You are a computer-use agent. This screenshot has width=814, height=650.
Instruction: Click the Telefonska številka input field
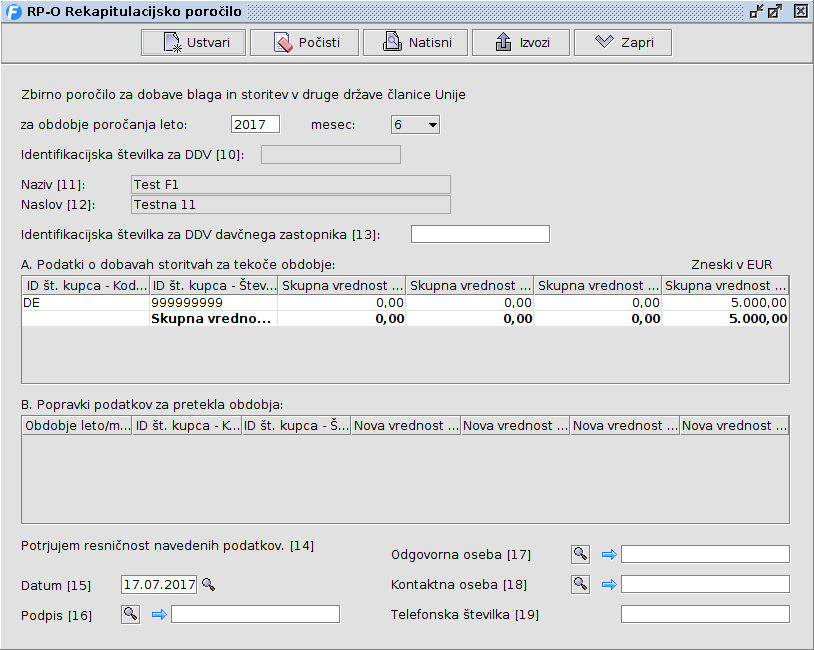(705, 614)
